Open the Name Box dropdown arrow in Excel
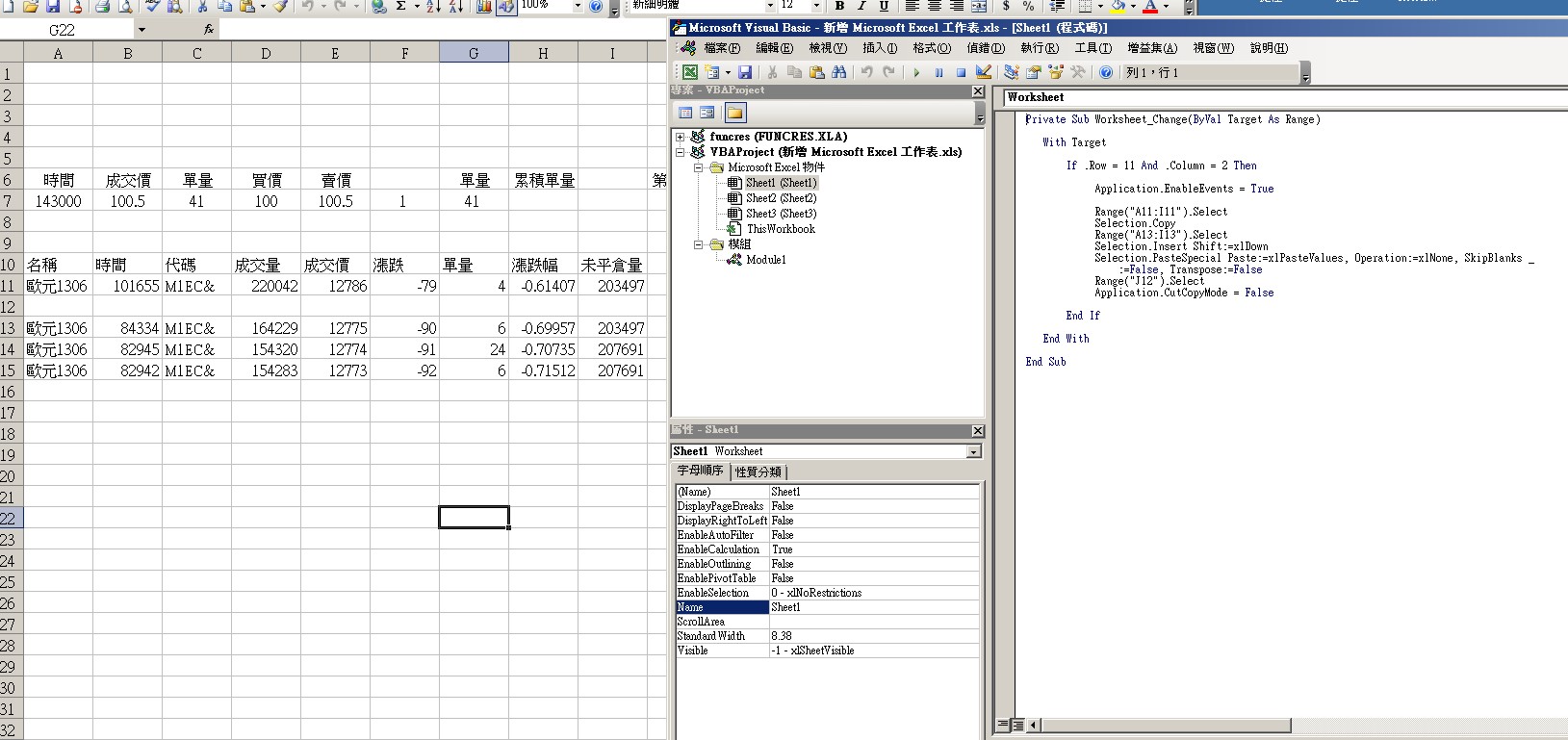 pos(141,30)
